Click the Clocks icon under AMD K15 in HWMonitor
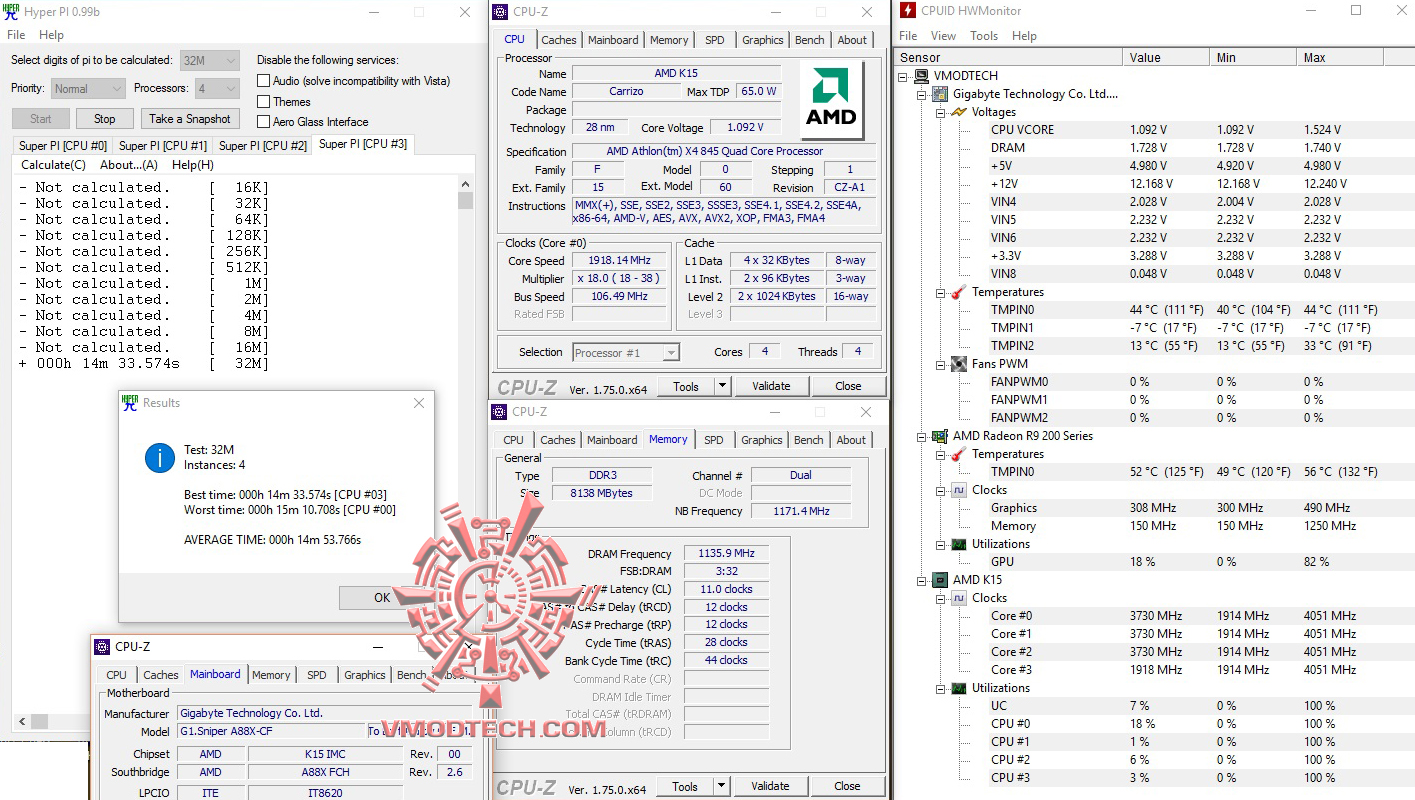 [x=959, y=598]
